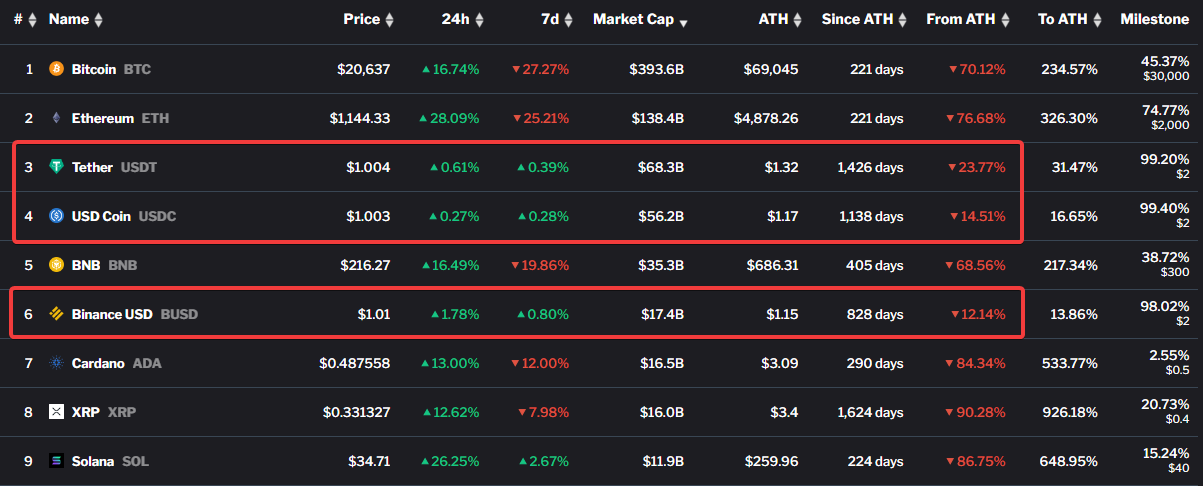The width and height of the screenshot is (1203, 486).
Task: Open the BNB coin page link
Action: coord(104,265)
